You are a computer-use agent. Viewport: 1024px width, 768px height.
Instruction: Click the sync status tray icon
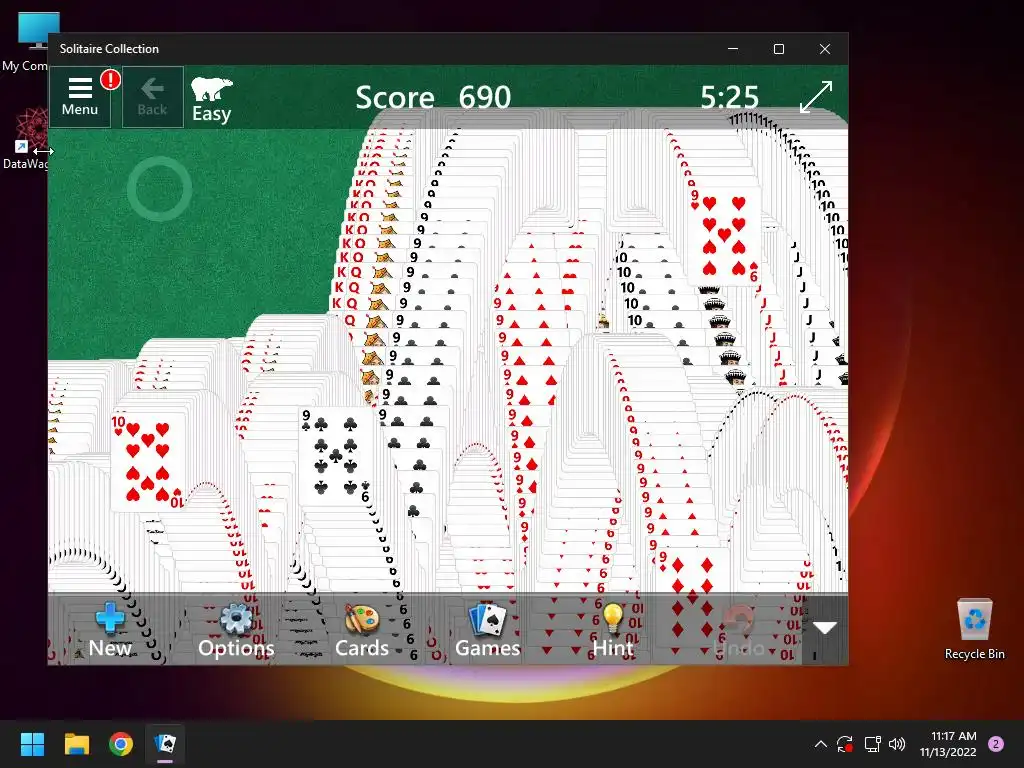pyautogui.click(x=845, y=744)
